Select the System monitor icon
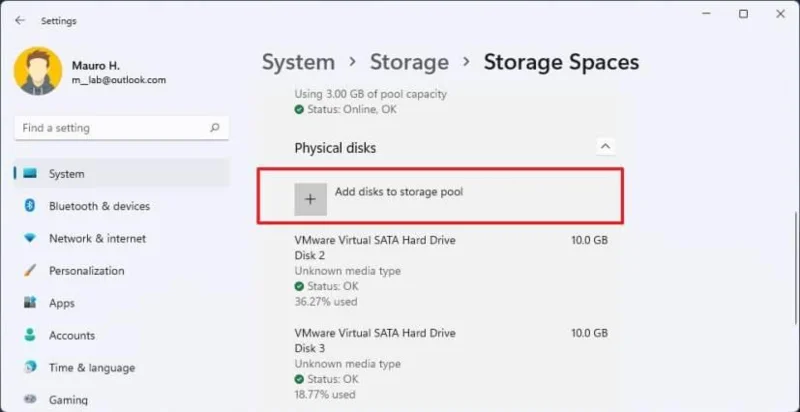 pyautogui.click(x=30, y=174)
